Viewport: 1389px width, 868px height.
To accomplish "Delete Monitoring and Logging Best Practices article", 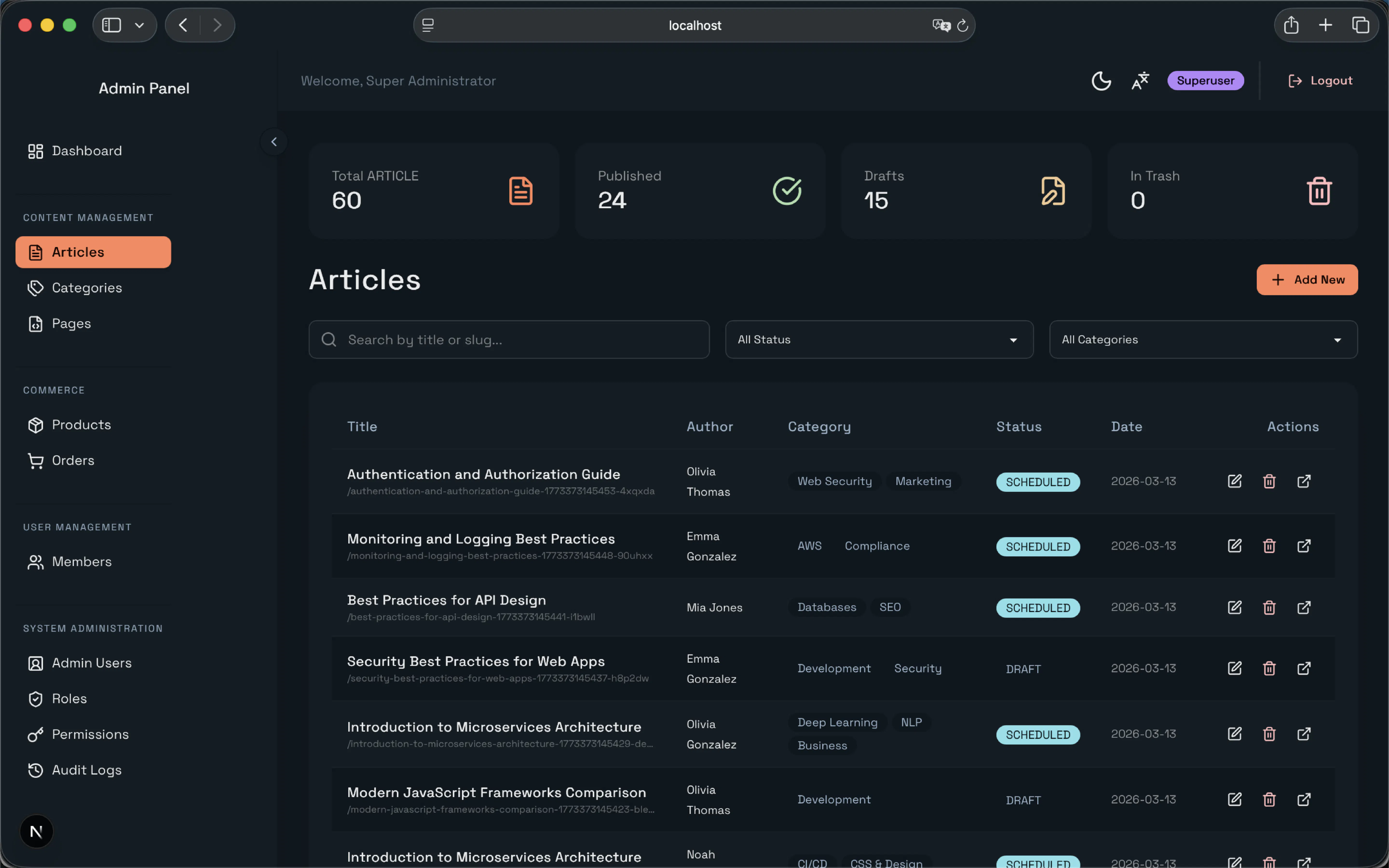I will tap(1269, 546).
